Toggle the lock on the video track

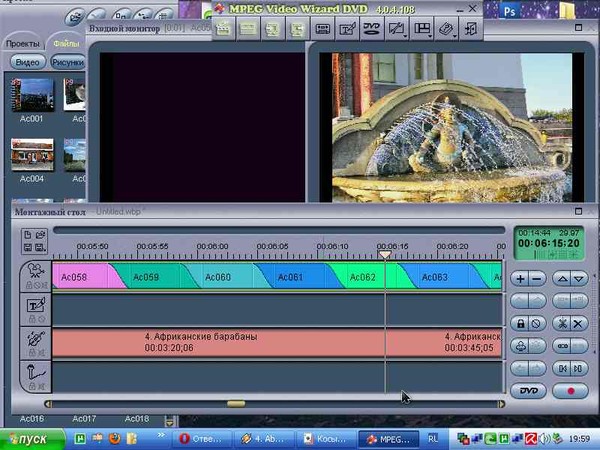click(29, 285)
